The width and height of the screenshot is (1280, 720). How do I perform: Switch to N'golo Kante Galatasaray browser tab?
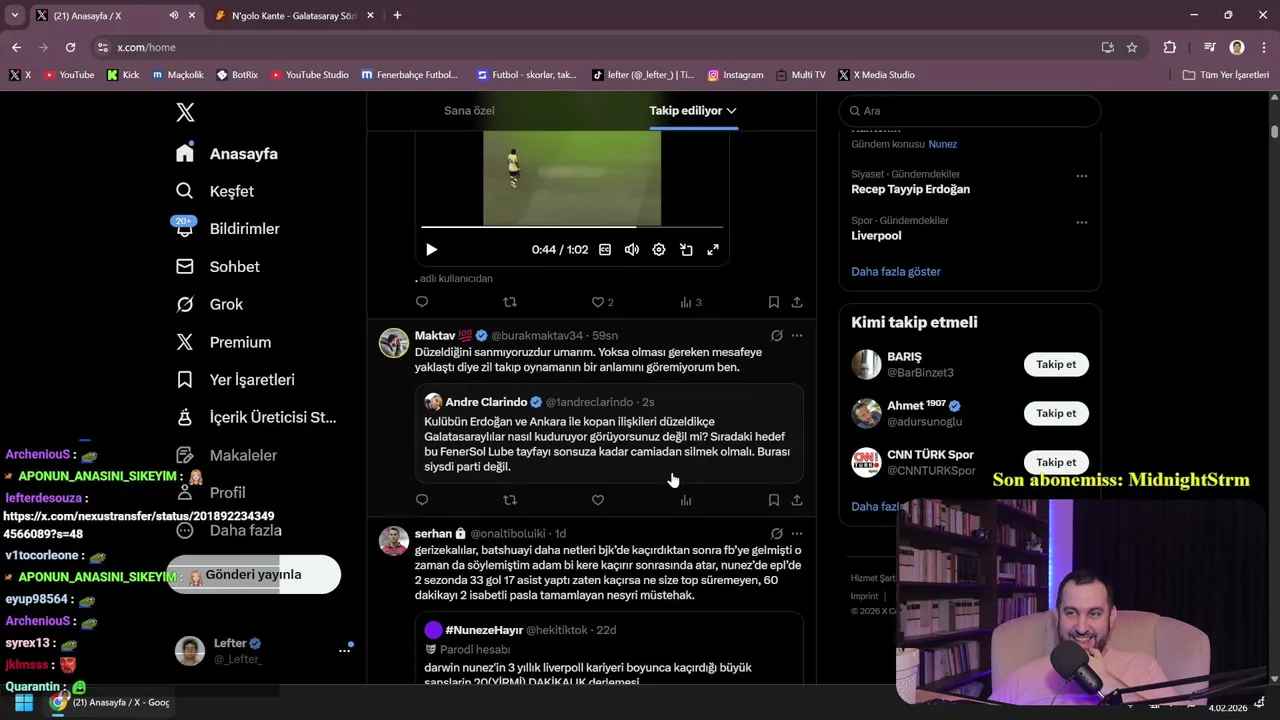(293, 16)
